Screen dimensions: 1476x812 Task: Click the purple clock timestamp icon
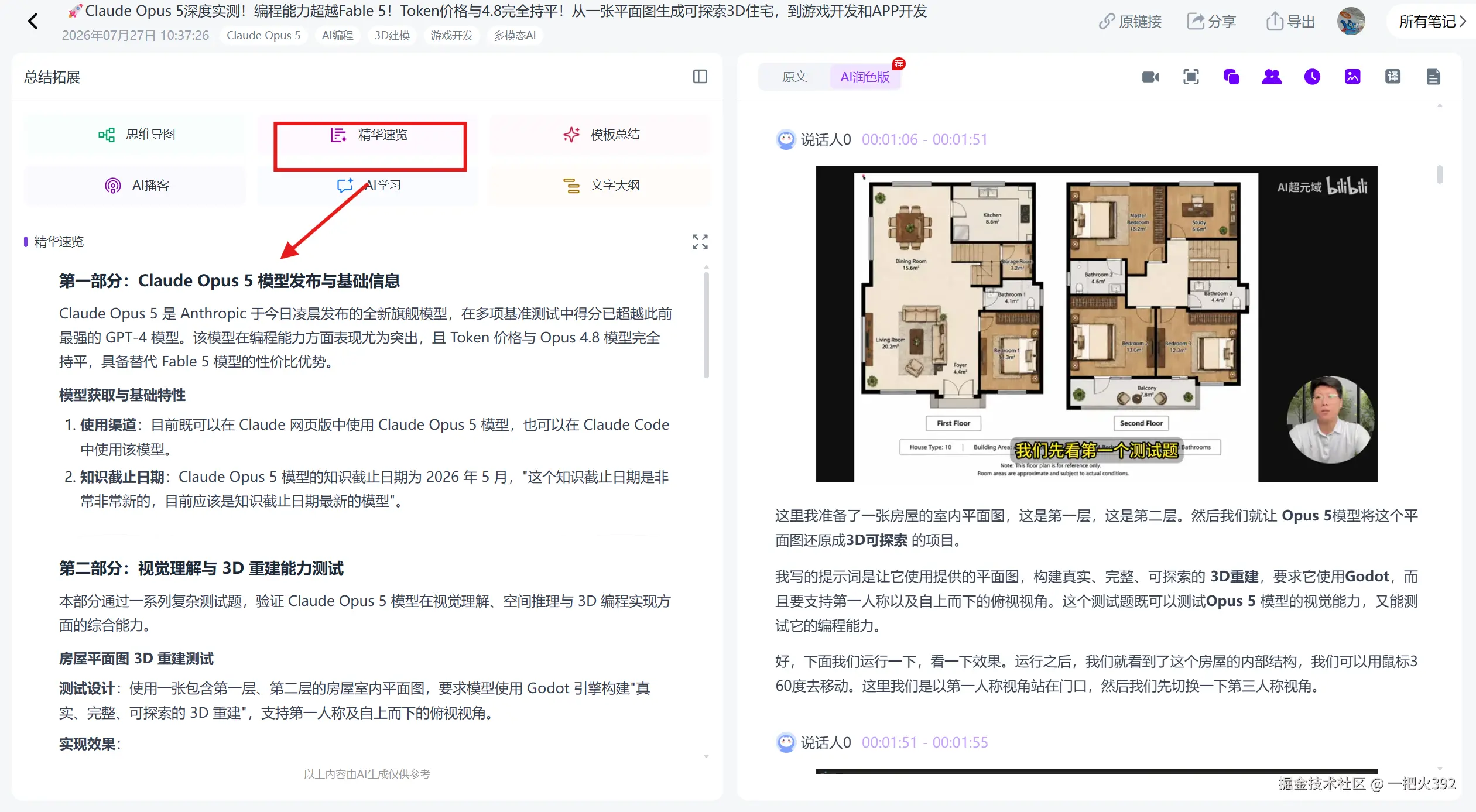pos(1312,77)
